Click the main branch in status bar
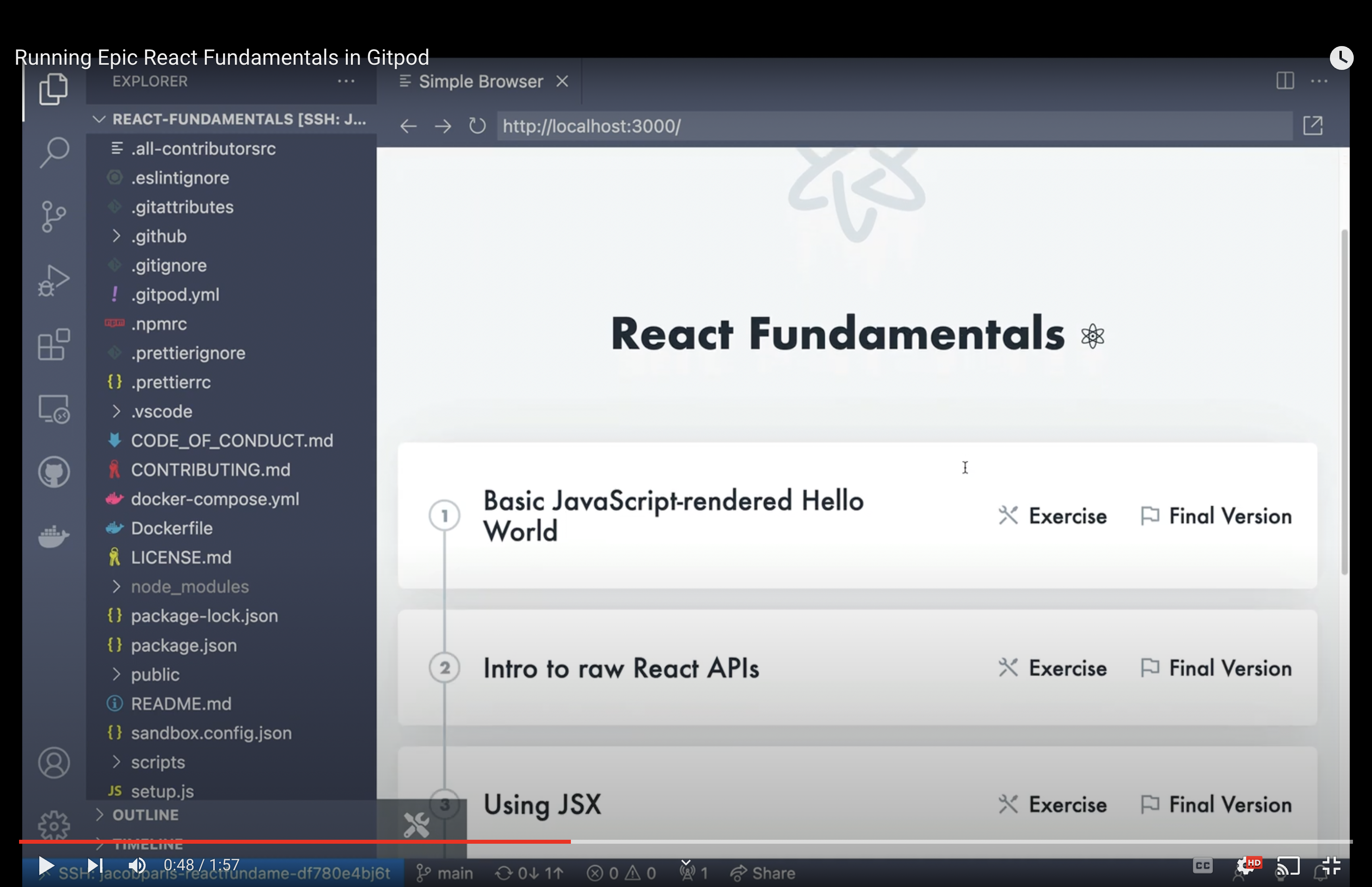1372x887 pixels. click(445, 873)
